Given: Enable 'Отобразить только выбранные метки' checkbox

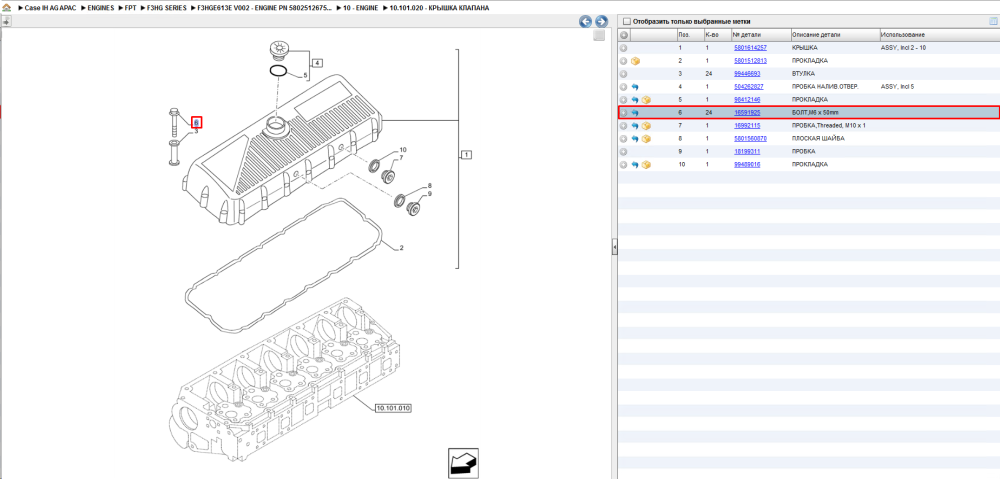Looking at the screenshot, I should pos(626,21).
